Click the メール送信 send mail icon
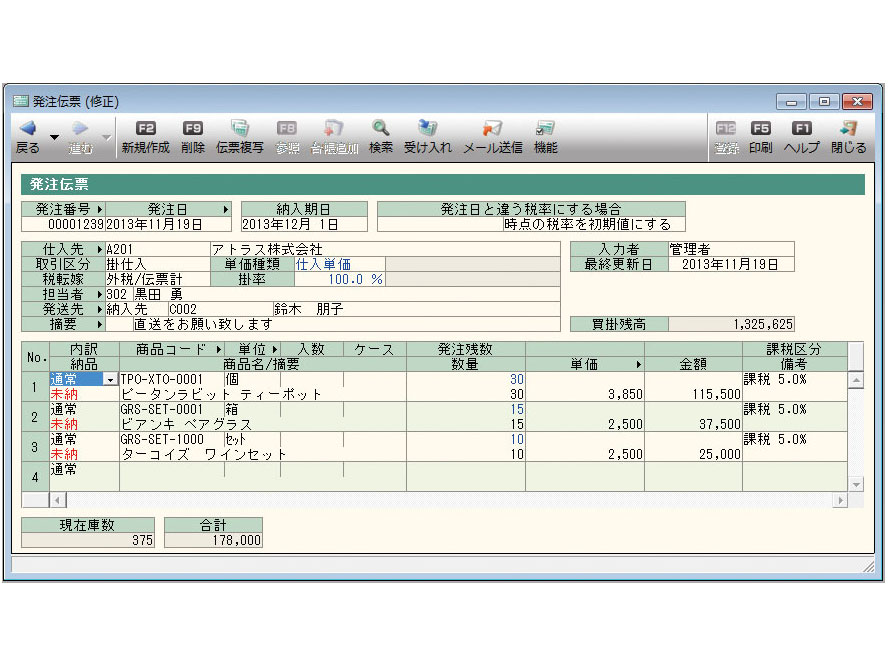The image size is (888, 666). coord(492,129)
